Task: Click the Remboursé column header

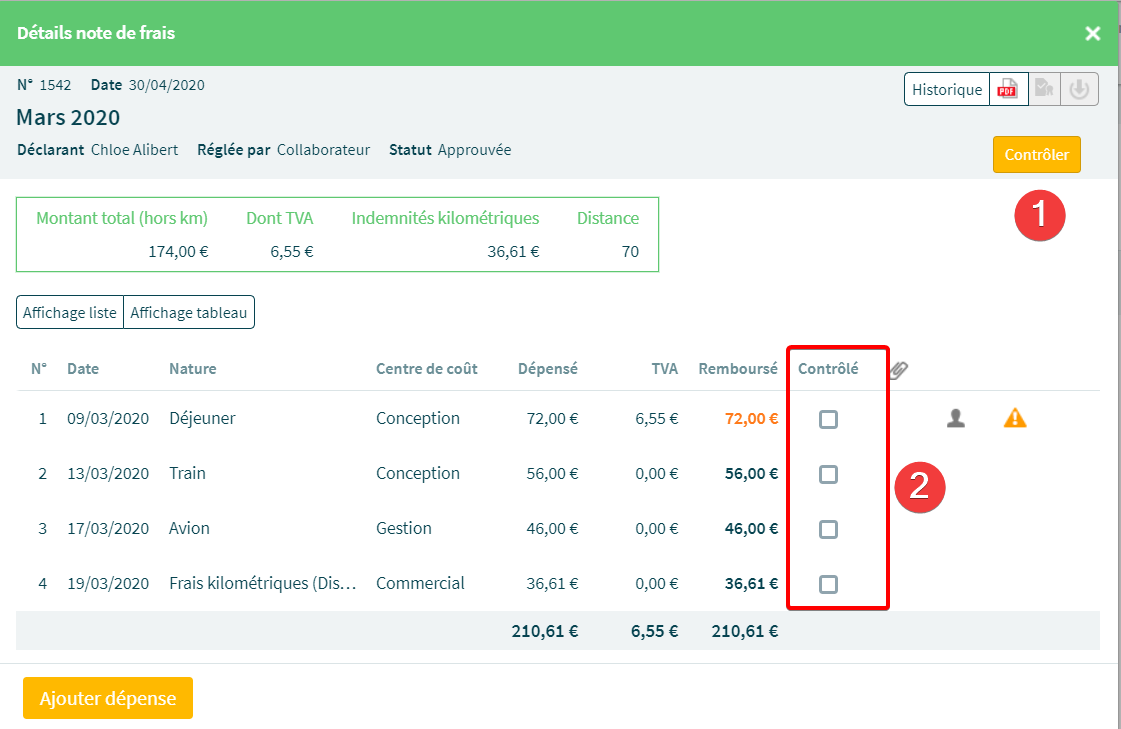Action: (737, 369)
